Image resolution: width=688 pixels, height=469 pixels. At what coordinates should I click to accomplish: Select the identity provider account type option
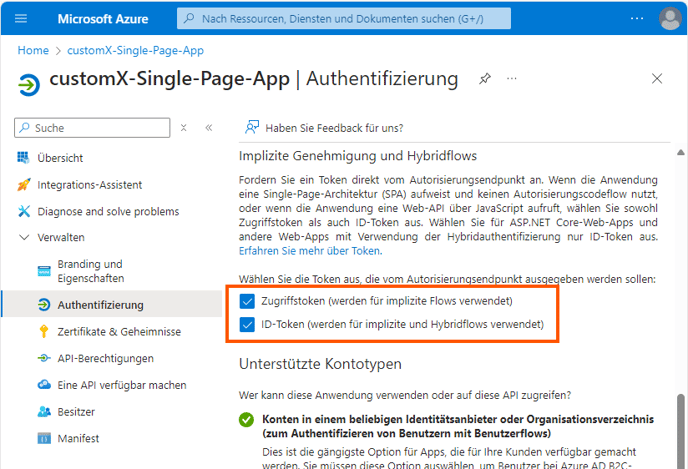pyautogui.click(x=246, y=419)
